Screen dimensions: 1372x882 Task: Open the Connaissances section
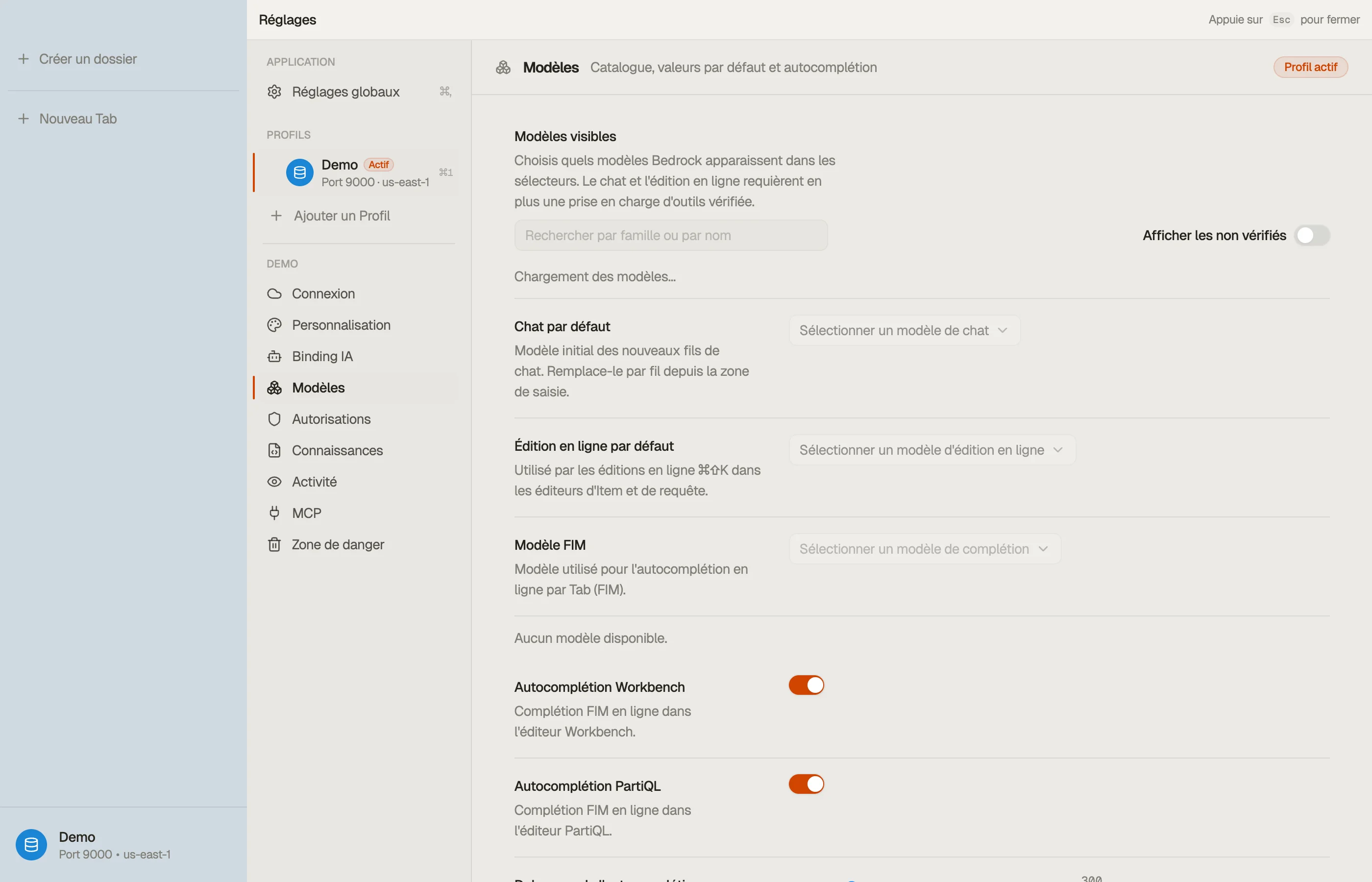coord(359,450)
